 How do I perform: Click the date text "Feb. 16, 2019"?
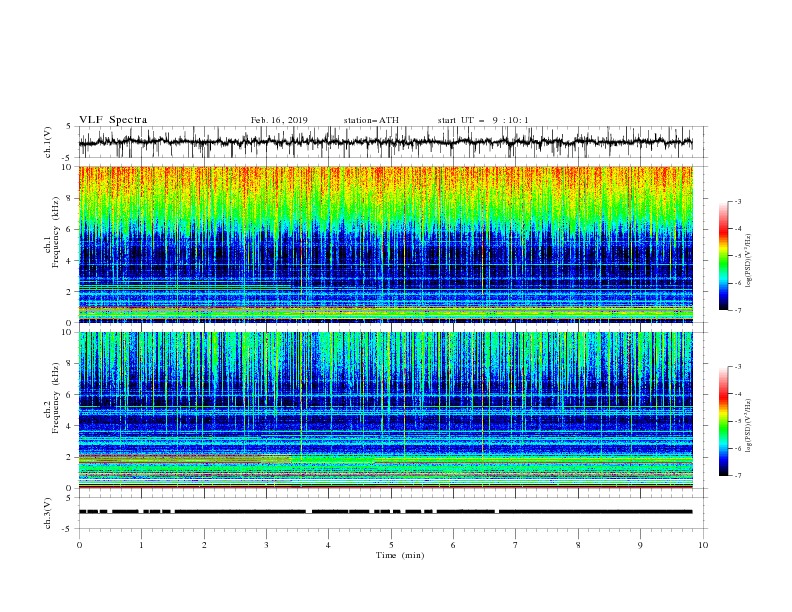click(x=279, y=120)
